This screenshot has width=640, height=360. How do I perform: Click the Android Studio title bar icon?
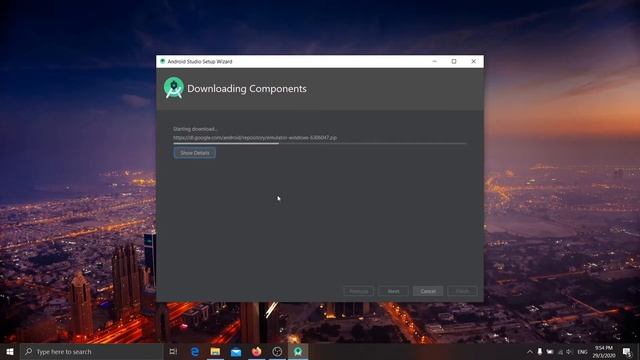coord(162,61)
